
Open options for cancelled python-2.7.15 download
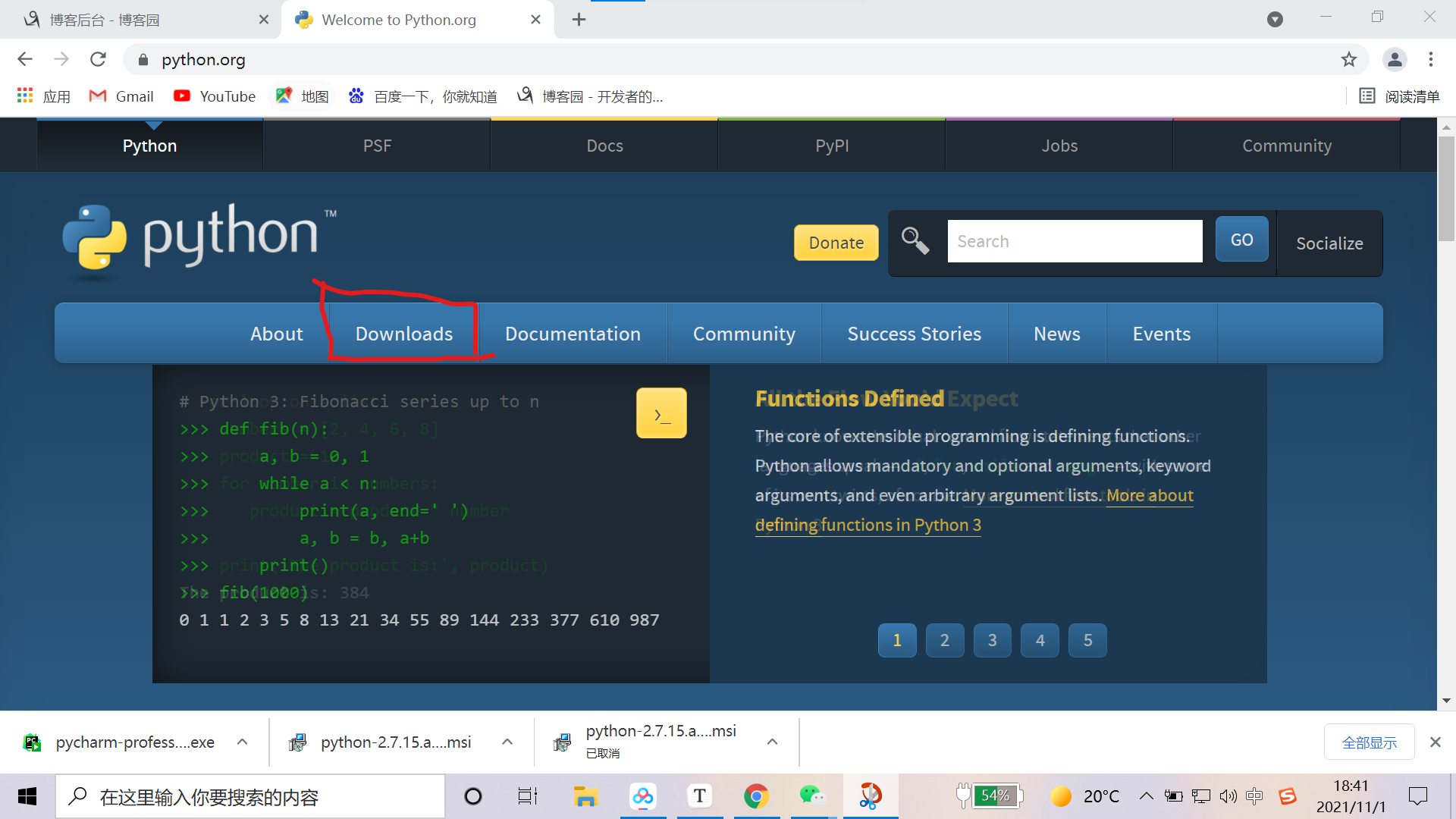[x=772, y=742]
